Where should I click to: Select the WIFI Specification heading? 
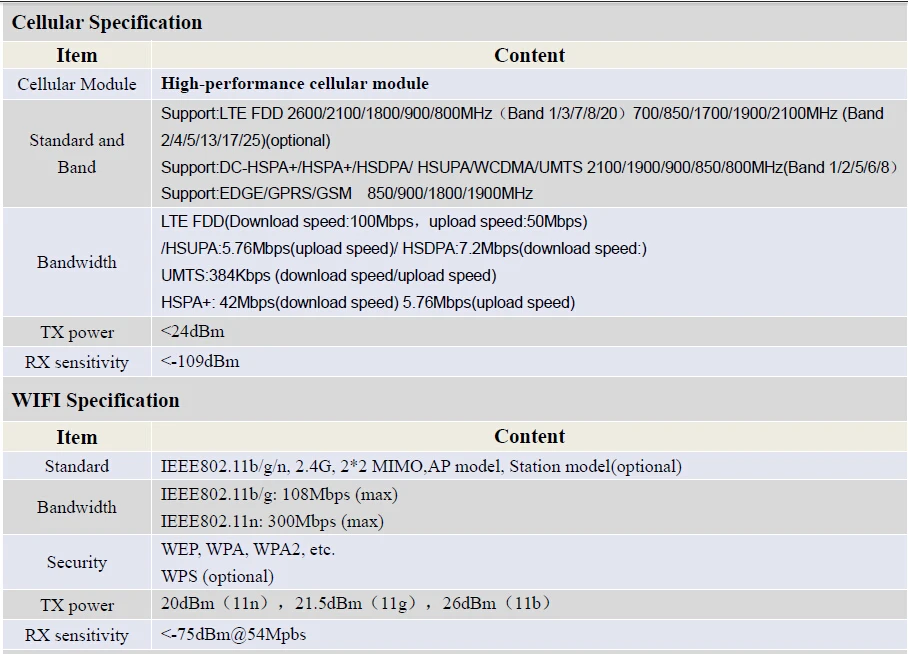coord(96,400)
